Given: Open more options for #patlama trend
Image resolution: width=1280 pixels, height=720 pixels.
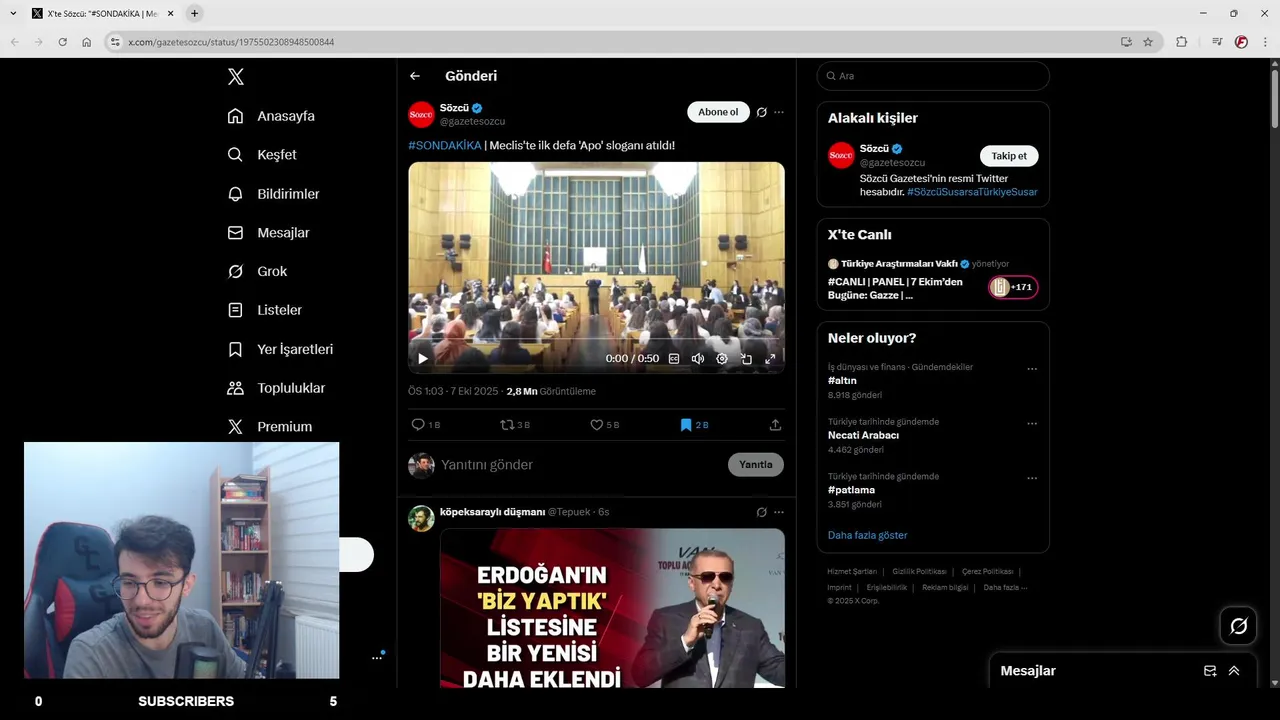Looking at the screenshot, I should click(1032, 478).
